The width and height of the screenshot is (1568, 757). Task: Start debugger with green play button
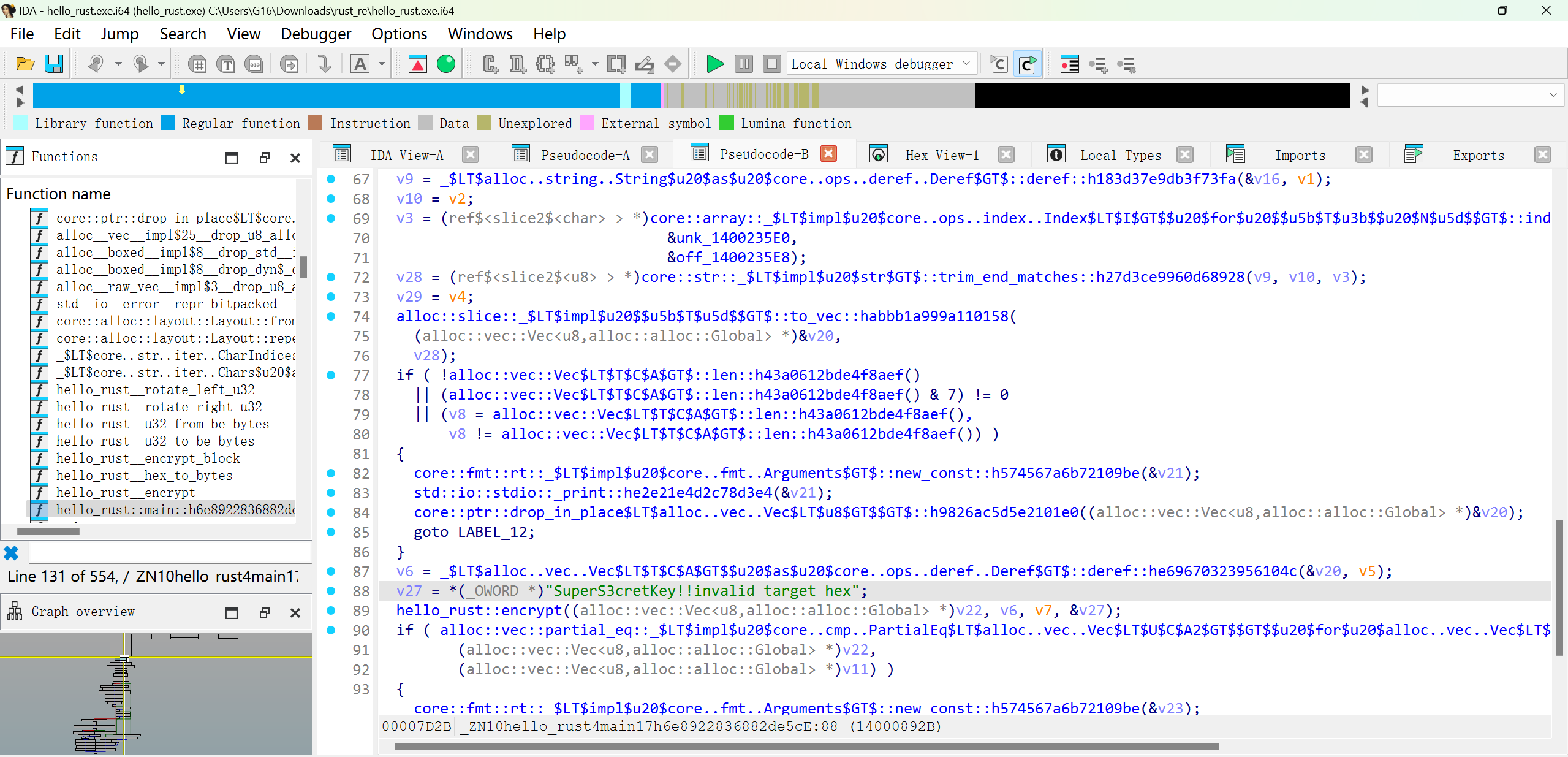tap(714, 64)
